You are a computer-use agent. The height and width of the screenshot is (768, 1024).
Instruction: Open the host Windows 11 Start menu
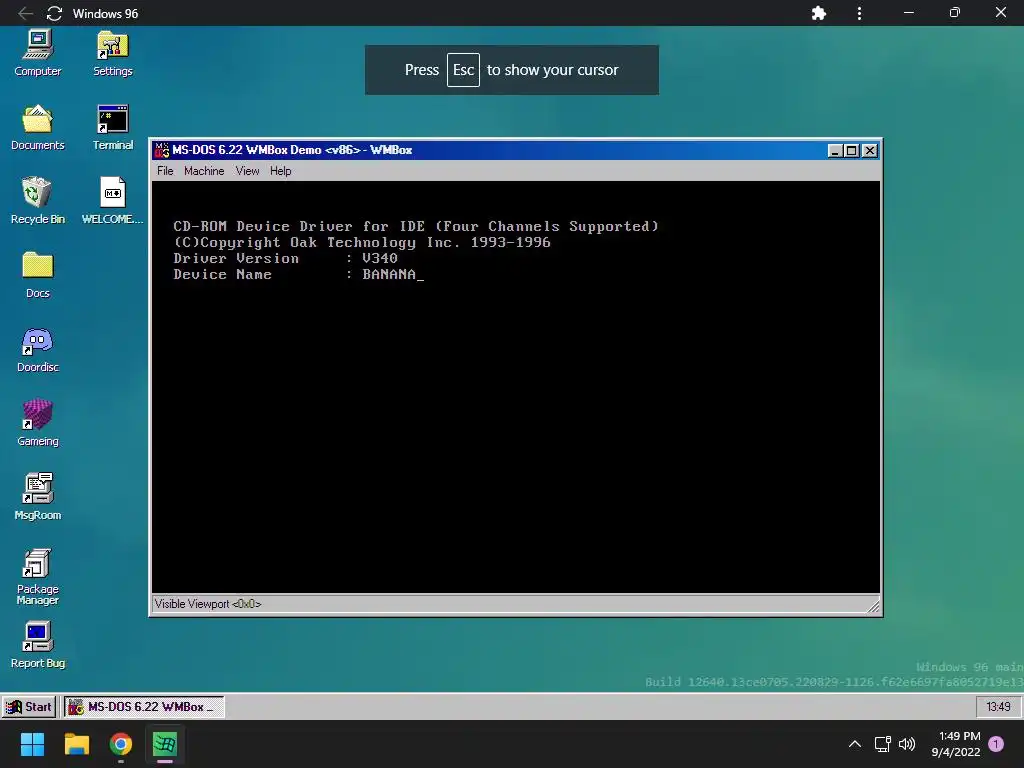pos(32,744)
